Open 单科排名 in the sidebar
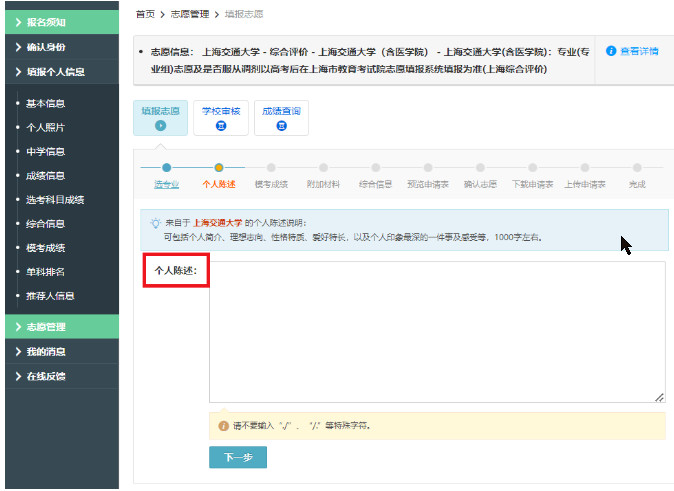Image resolution: width=674 pixels, height=491 pixels. tap(46, 272)
